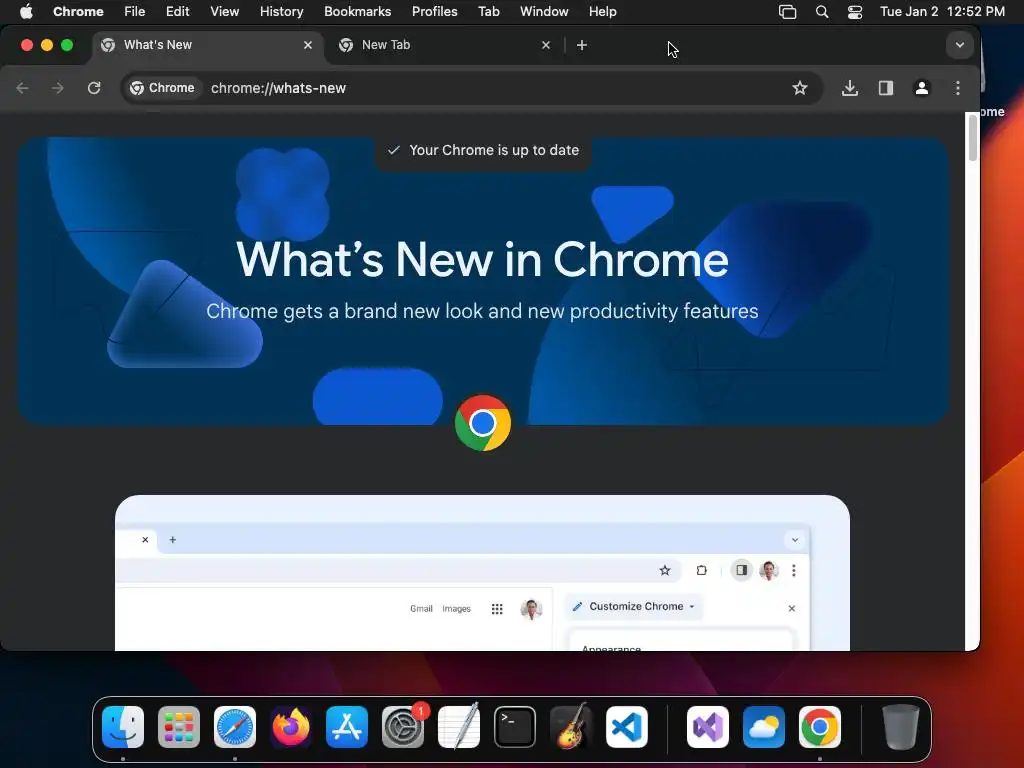1024x768 pixels.
Task: Click the date and time in menu bar
Action: (x=942, y=12)
